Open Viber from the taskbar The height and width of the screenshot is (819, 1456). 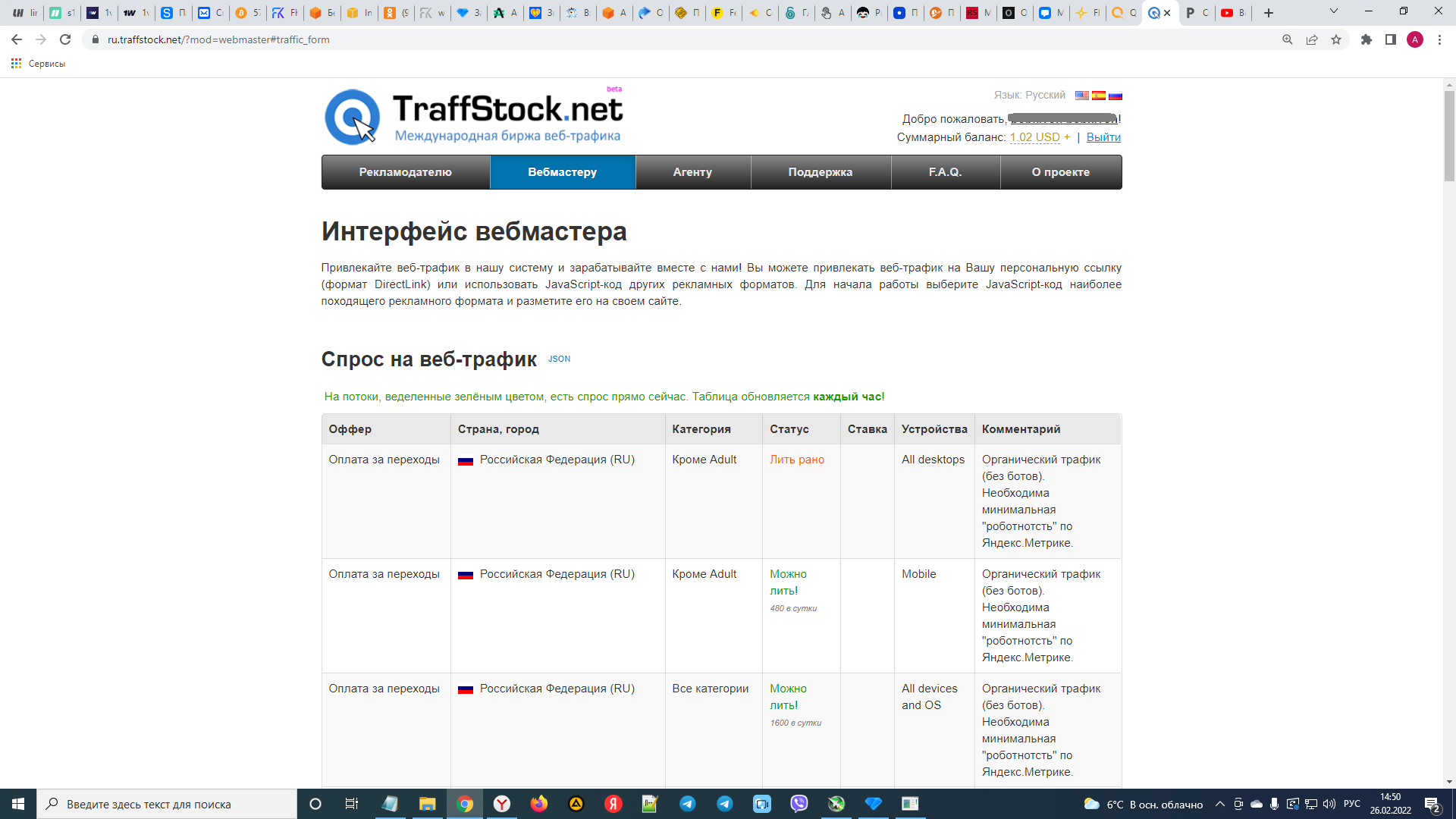[x=799, y=804]
